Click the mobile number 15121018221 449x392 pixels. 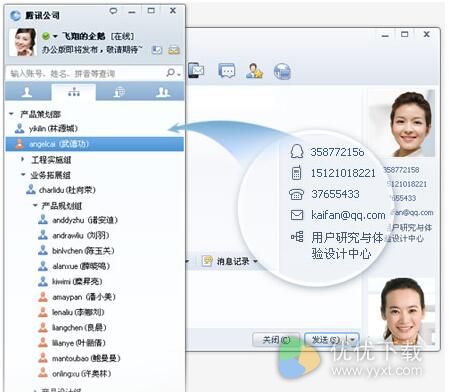tap(343, 173)
